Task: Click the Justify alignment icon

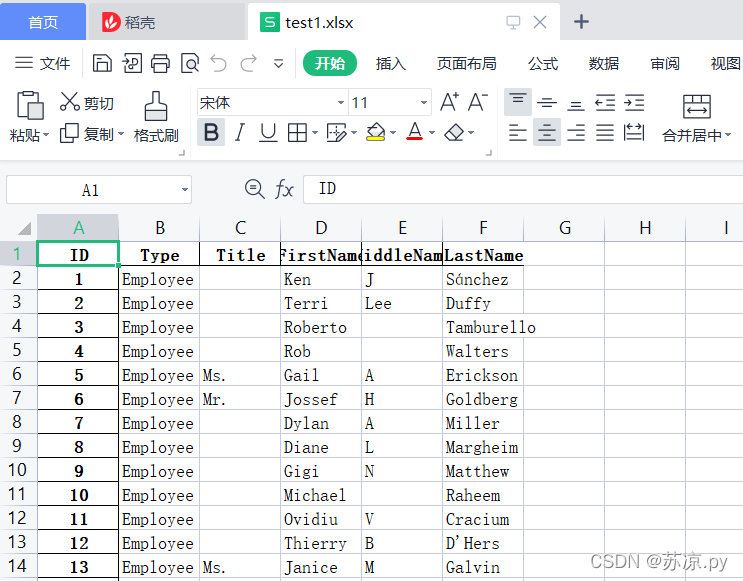Action: coord(605,133)
